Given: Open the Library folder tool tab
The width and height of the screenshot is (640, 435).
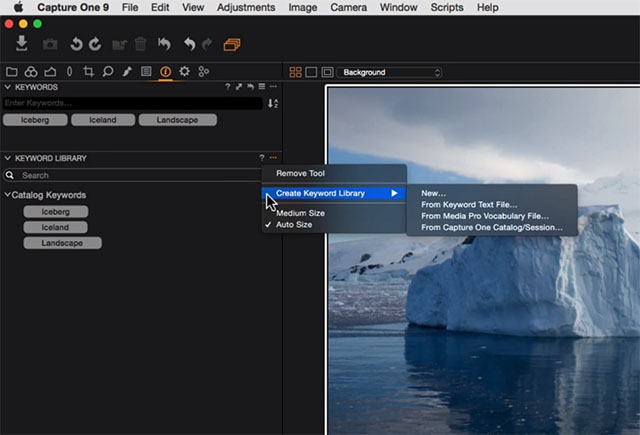Looking at the screenshot, I should 12,72.
